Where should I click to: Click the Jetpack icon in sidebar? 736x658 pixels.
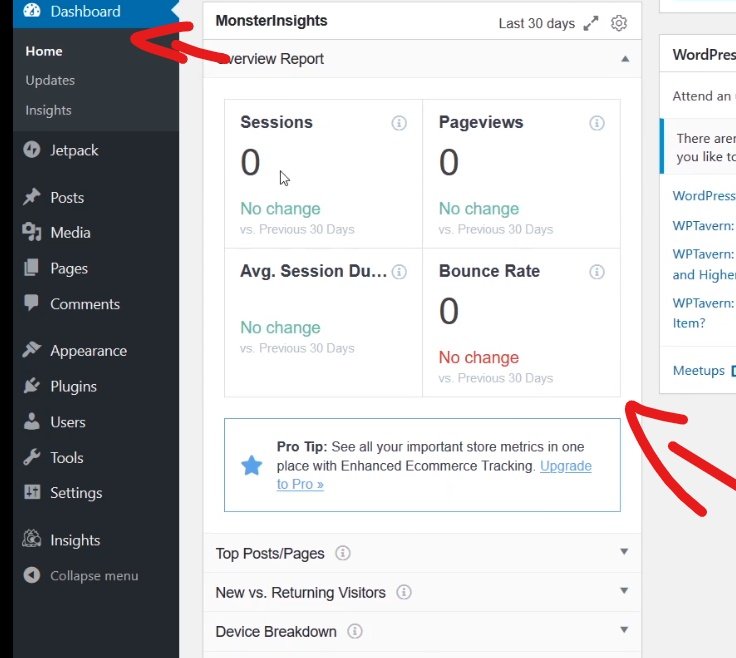32,150
